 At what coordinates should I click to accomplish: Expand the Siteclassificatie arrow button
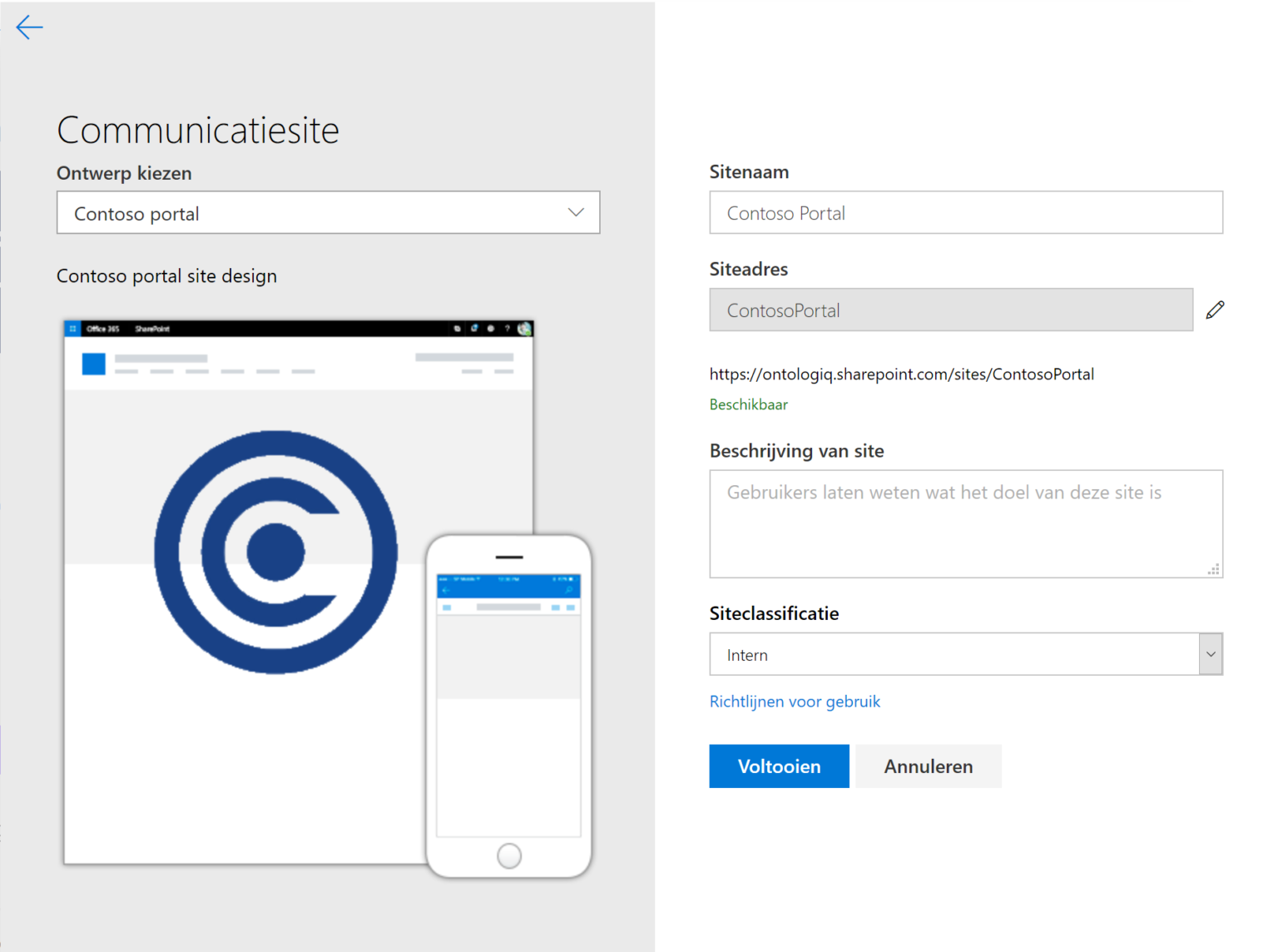tap(1211, 654)
